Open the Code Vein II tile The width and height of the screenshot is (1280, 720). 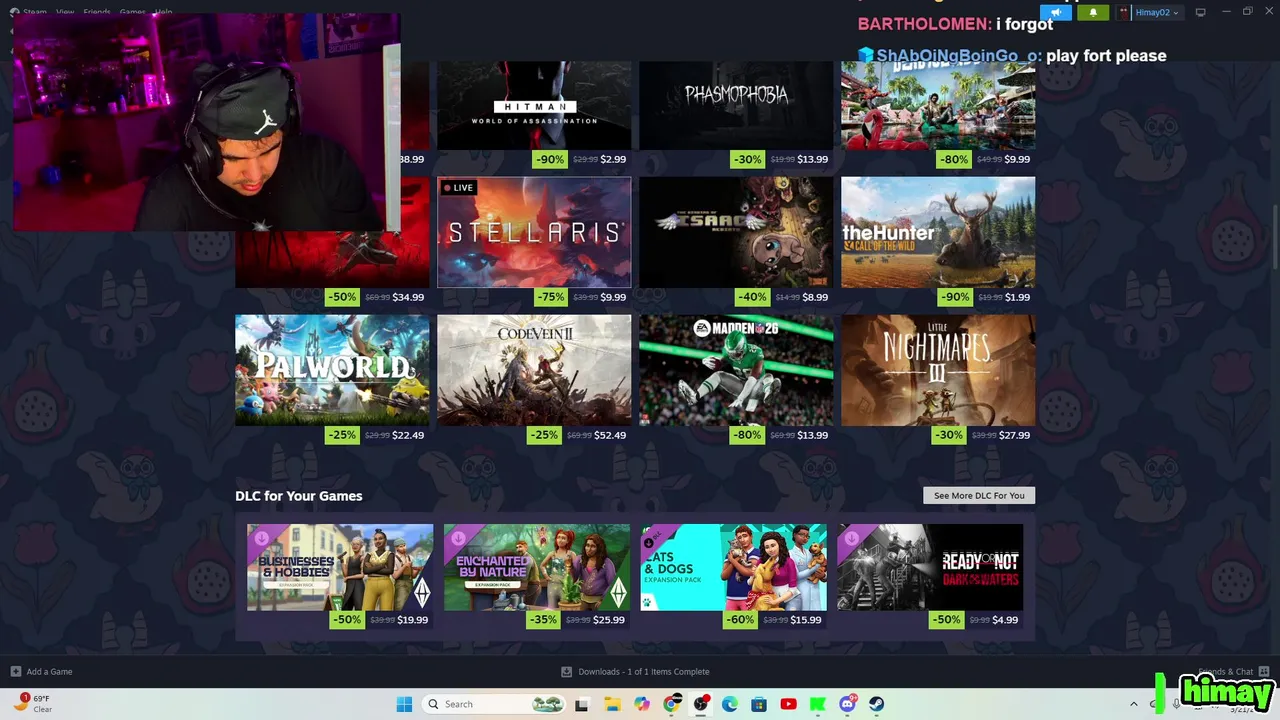[x=534, y=371]
